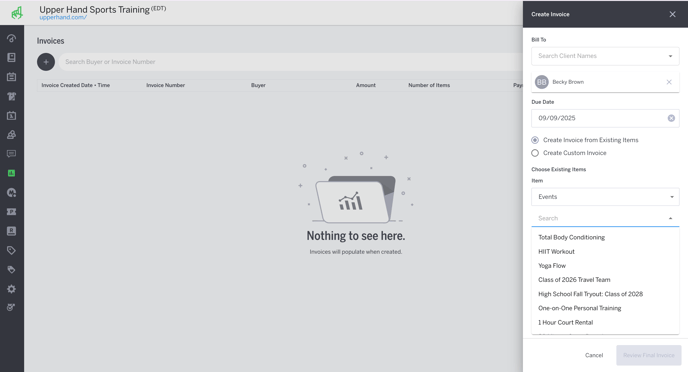
Task: Open the Search Client Names dropdown
Action: 605,56
